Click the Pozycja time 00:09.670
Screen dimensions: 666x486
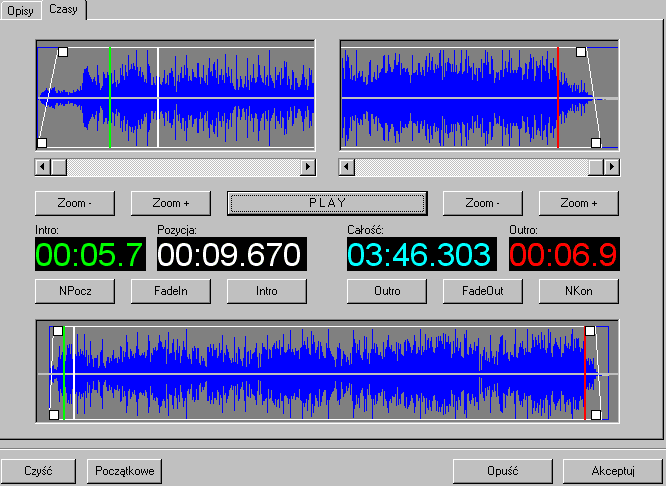click(232, 254)
